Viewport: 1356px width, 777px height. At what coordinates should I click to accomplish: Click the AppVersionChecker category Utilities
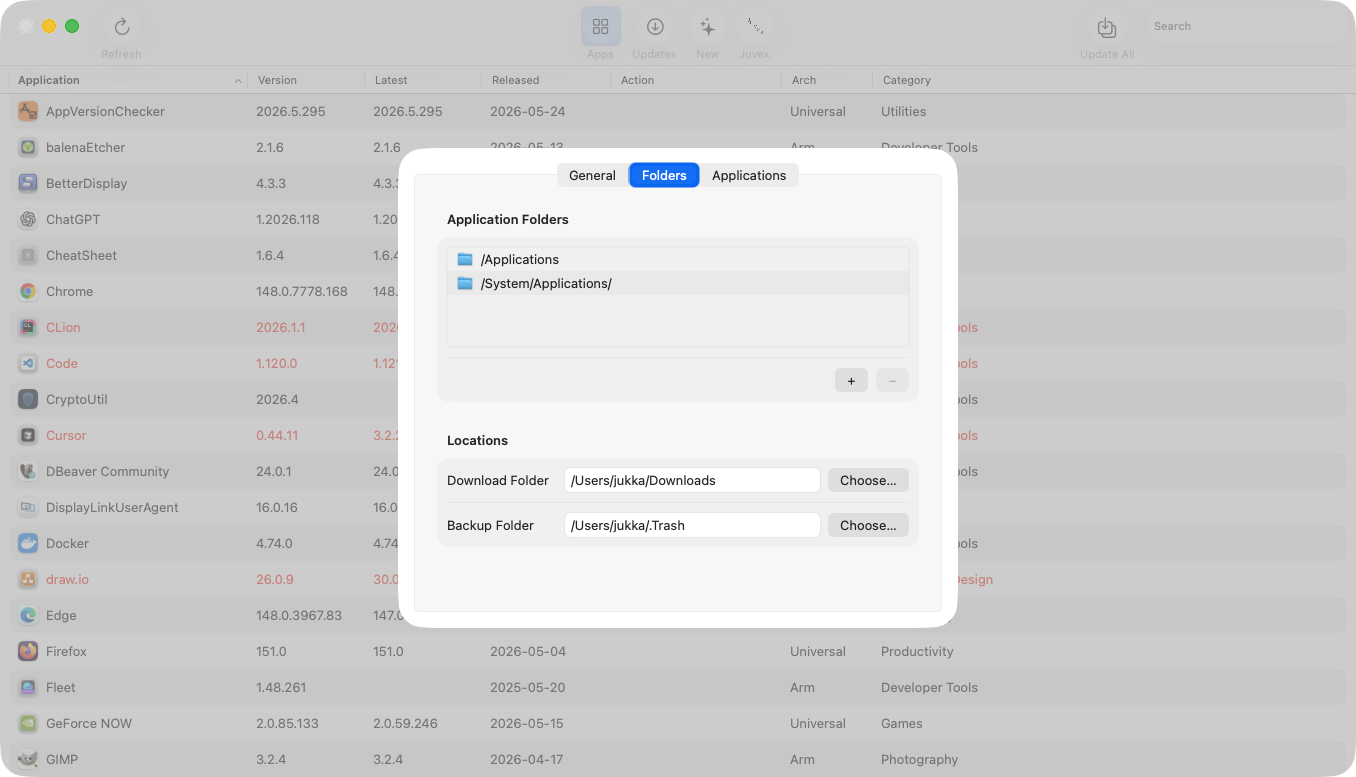pyautogui.click(x=903, y=111)
